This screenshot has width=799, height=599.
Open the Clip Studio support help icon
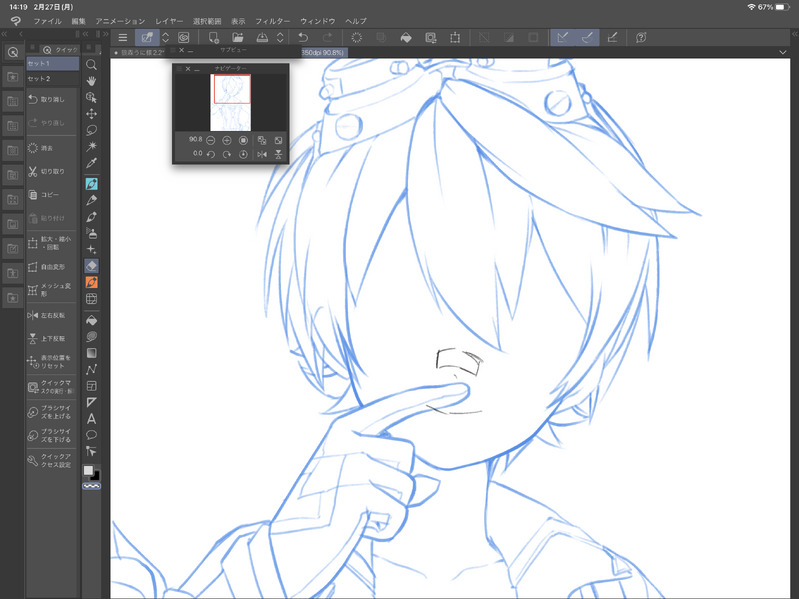641,38
